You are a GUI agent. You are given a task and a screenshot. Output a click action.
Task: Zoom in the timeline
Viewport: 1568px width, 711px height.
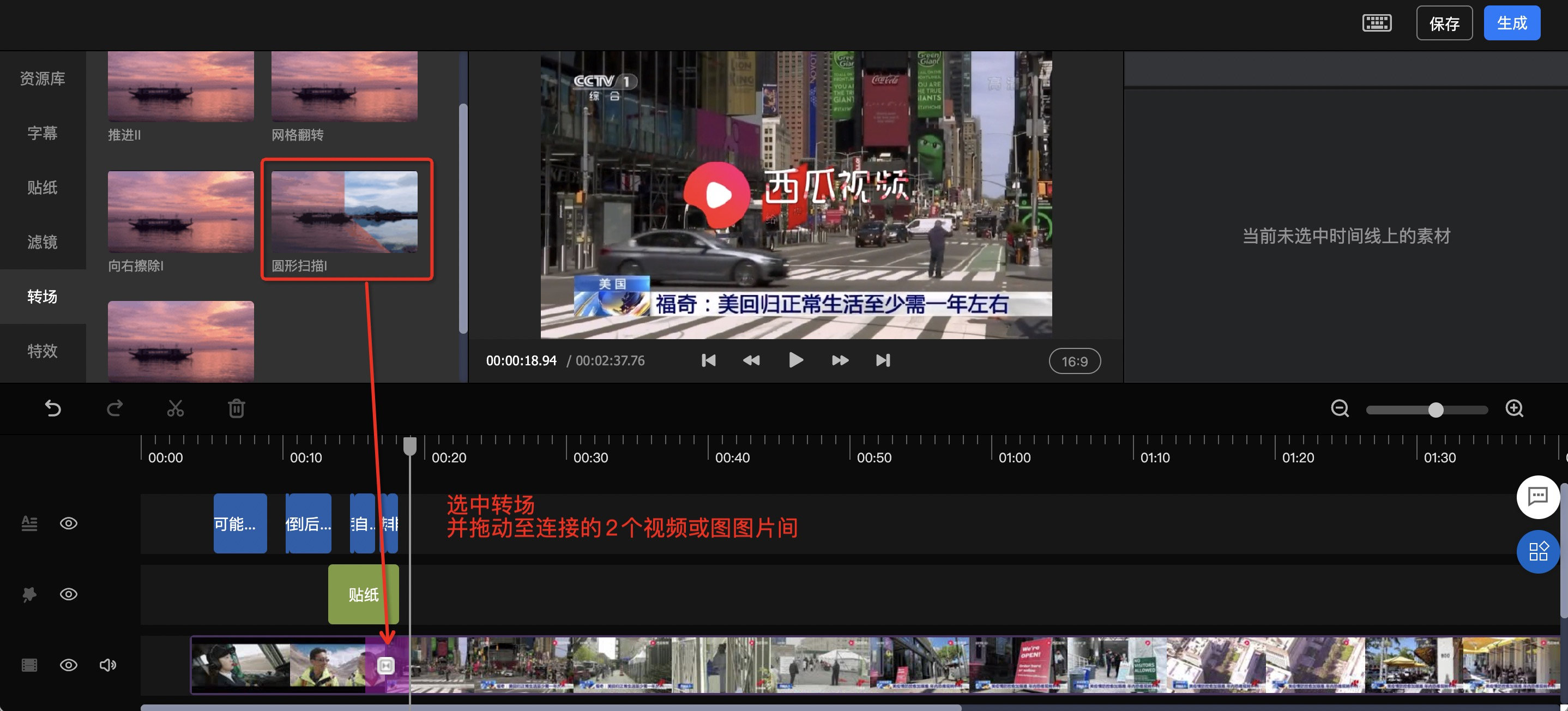click(x=1515, y=408)
